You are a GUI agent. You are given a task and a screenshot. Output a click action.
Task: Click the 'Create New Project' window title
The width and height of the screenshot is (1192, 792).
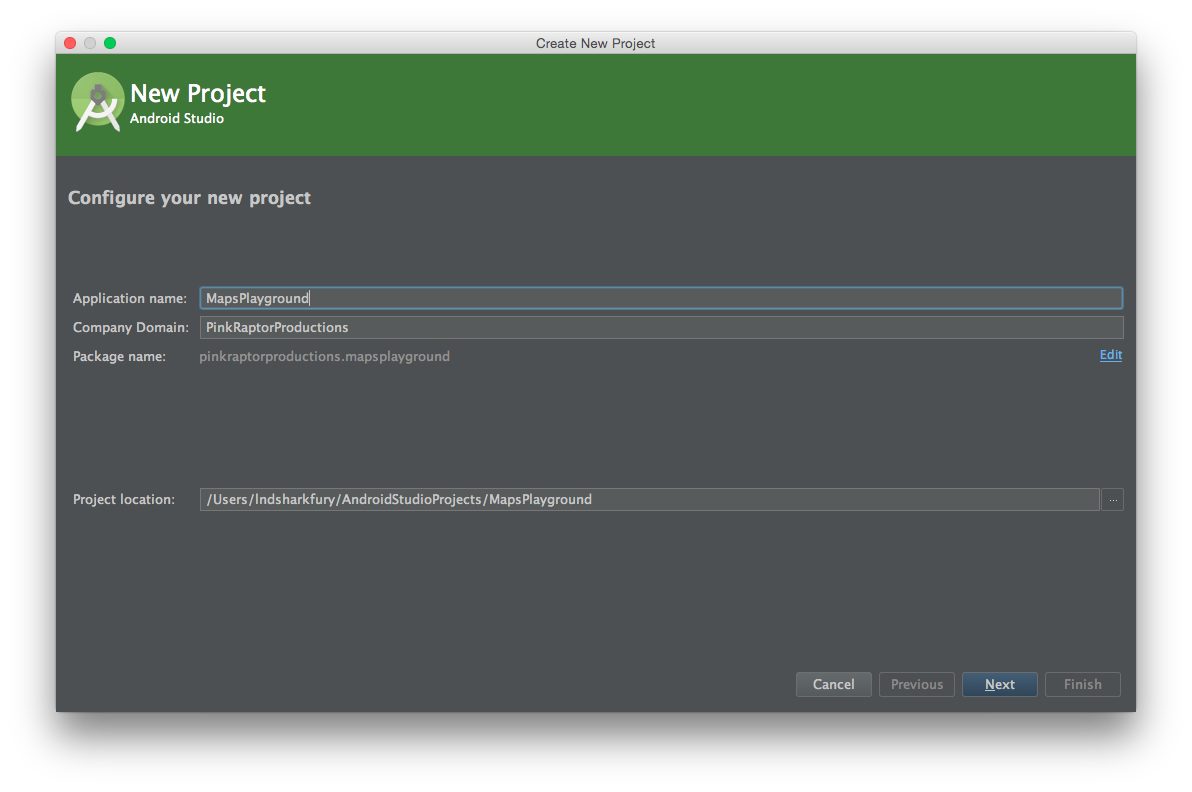pos(595,43)
